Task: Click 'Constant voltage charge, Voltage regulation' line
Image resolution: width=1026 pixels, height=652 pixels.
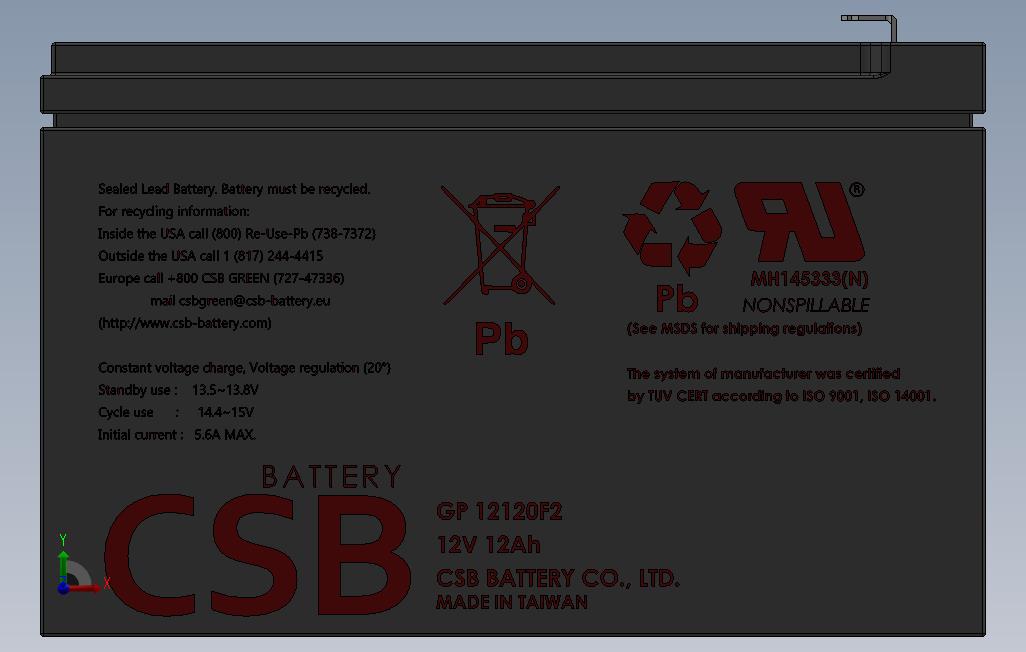Action: (x=244, y=368)
